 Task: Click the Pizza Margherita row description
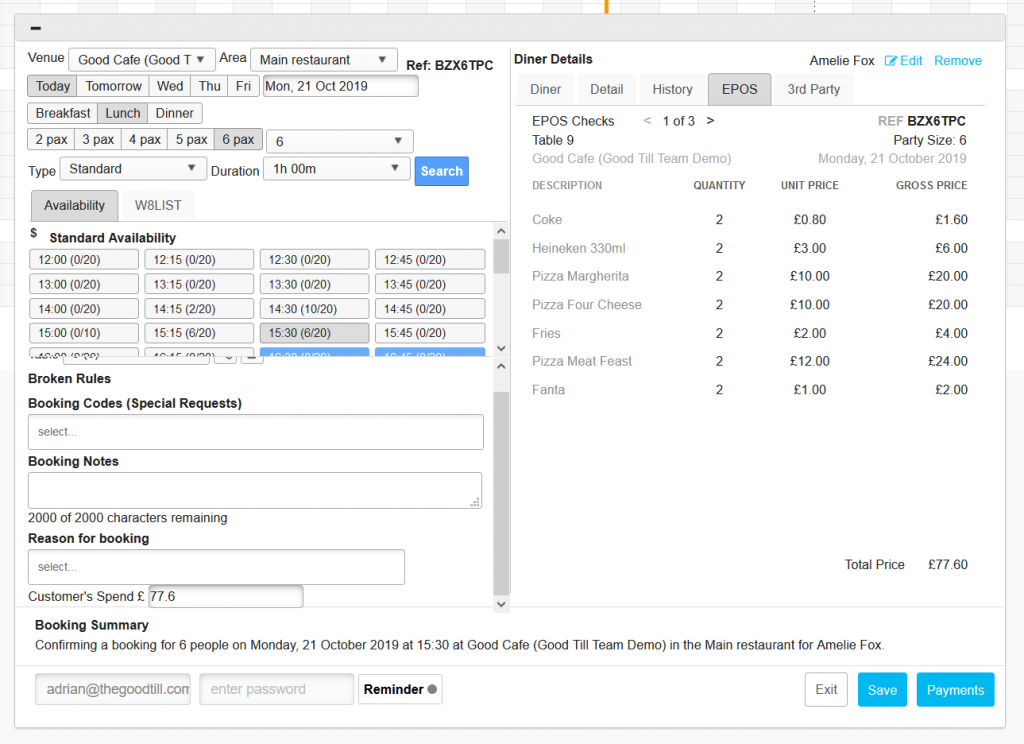pos(580,276)
